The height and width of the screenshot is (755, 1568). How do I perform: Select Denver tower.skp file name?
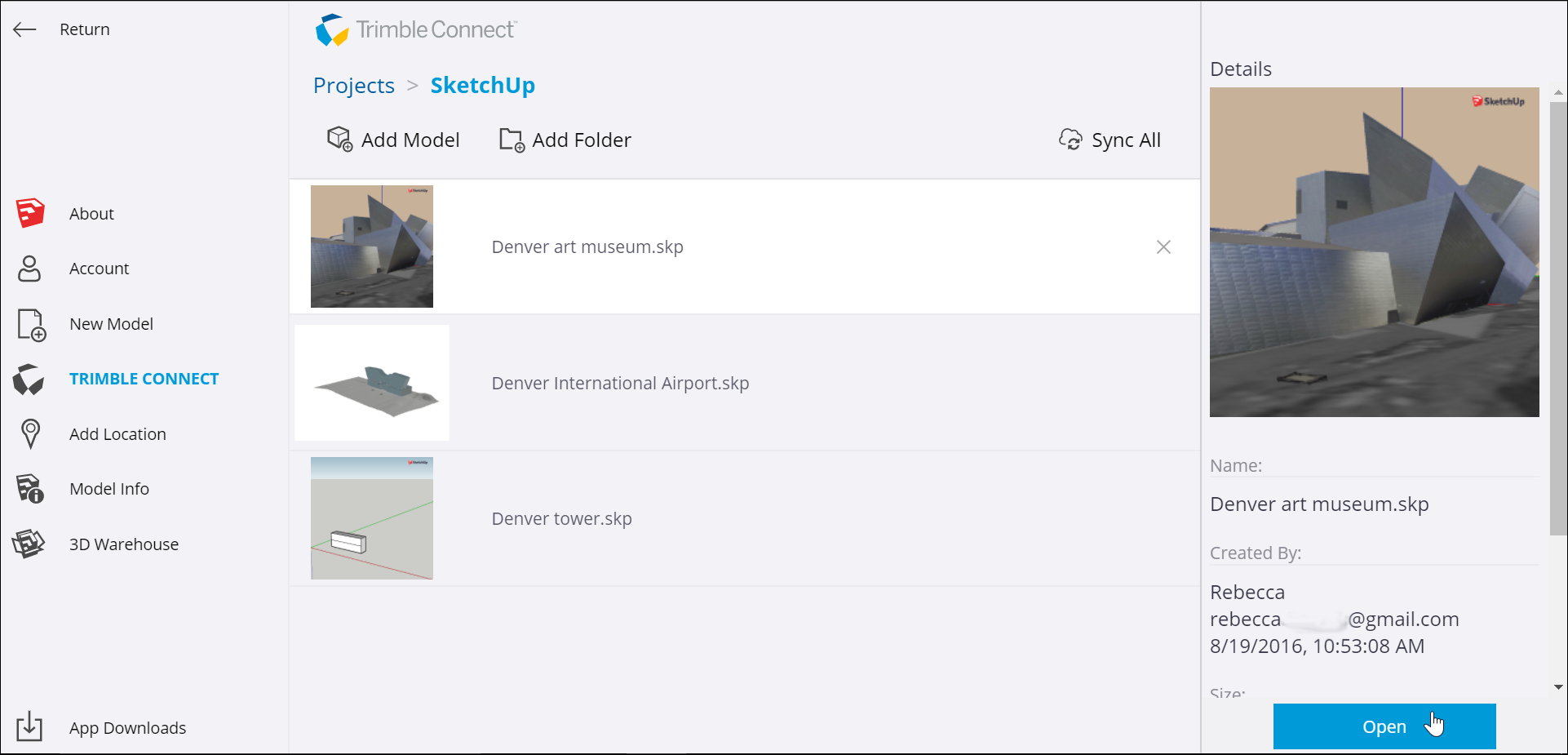pos(562,519)
